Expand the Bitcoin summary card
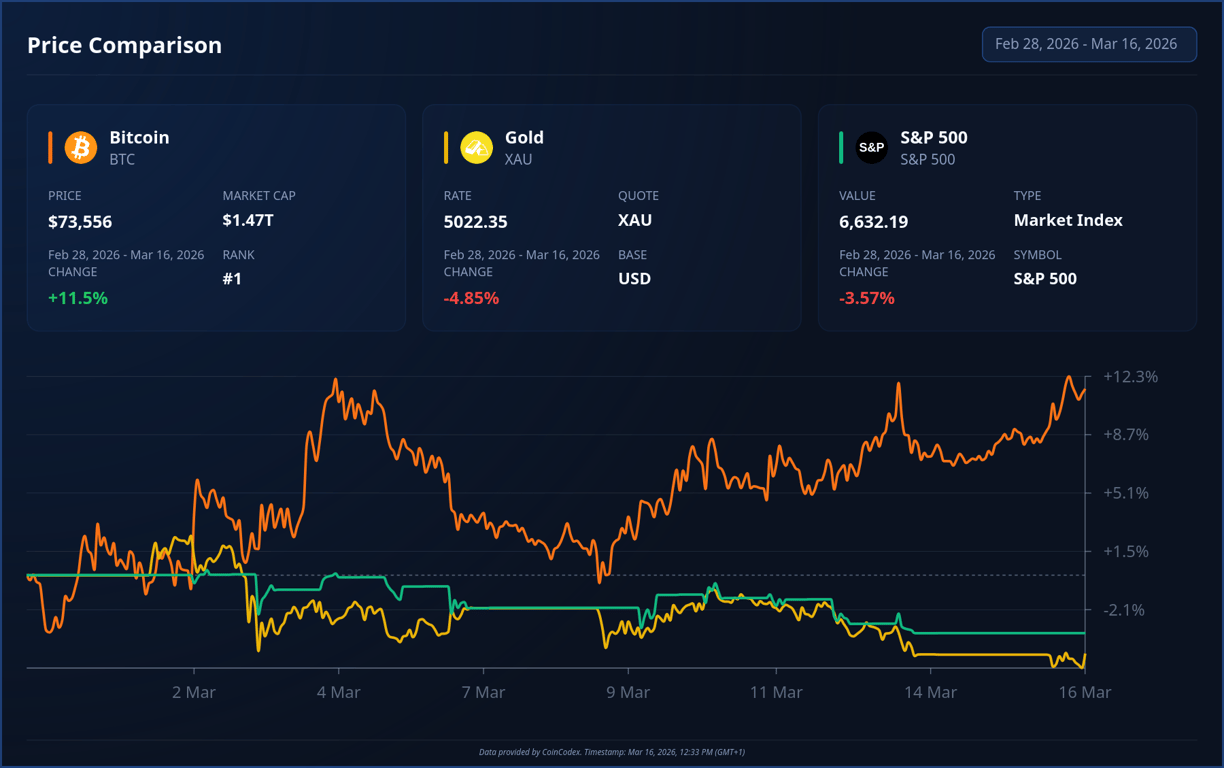 pyautogui.click(x=216, y=217)
